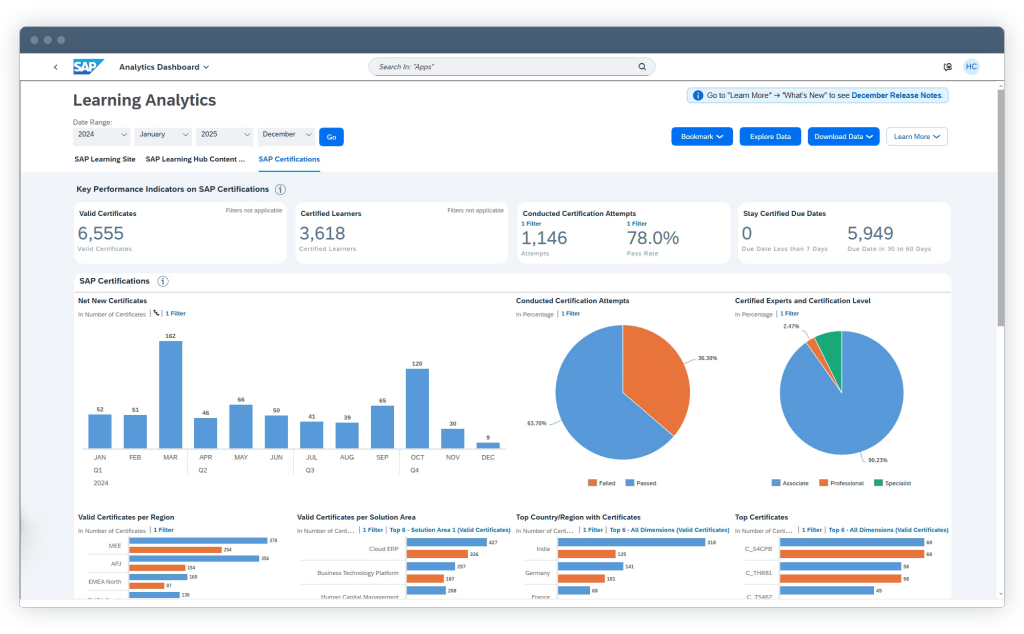Open Top 6 link in Top Country/Region chart
The width and height of the screenshot is (1024, 634).
coord(669,530)
